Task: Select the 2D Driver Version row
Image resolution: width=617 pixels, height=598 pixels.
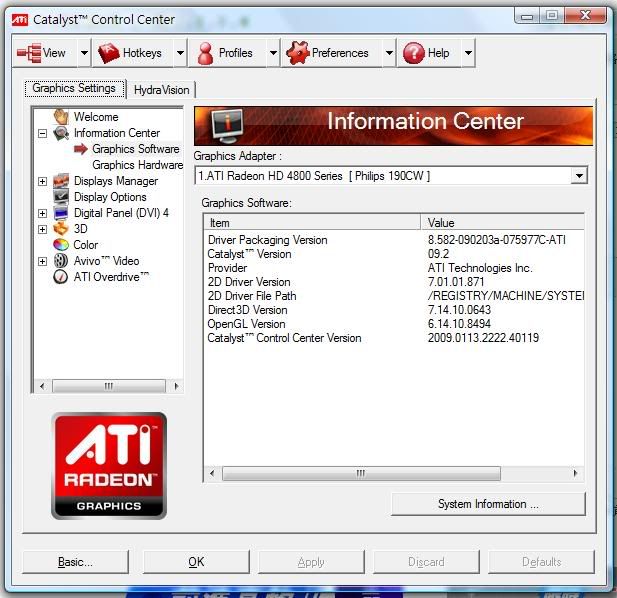Action: click(393, 282)
